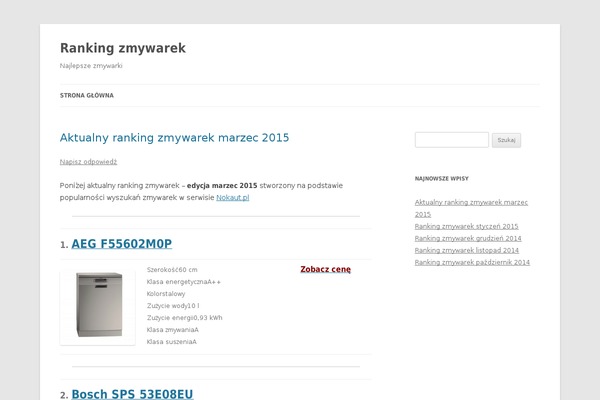The height and width of the screenshot is (400, 600).
Task: Click bold text edycja marzec 2015
Action: coord(222,186)
